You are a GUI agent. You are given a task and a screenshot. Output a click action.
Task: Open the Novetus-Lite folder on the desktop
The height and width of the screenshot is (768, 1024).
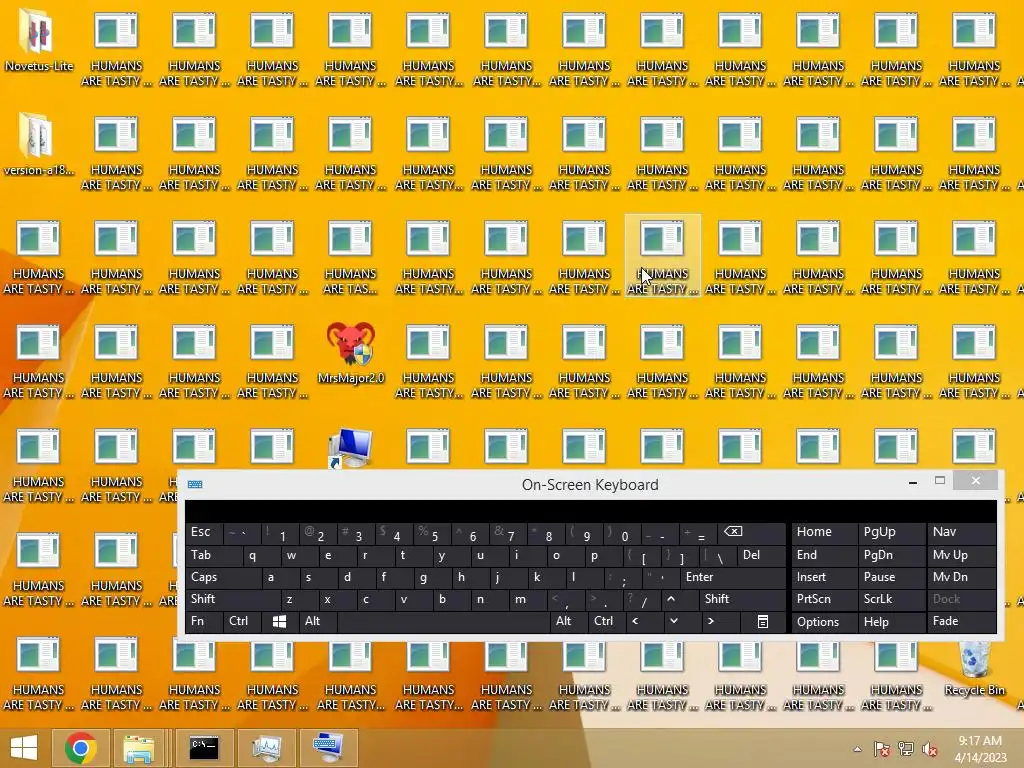point(38,39)
